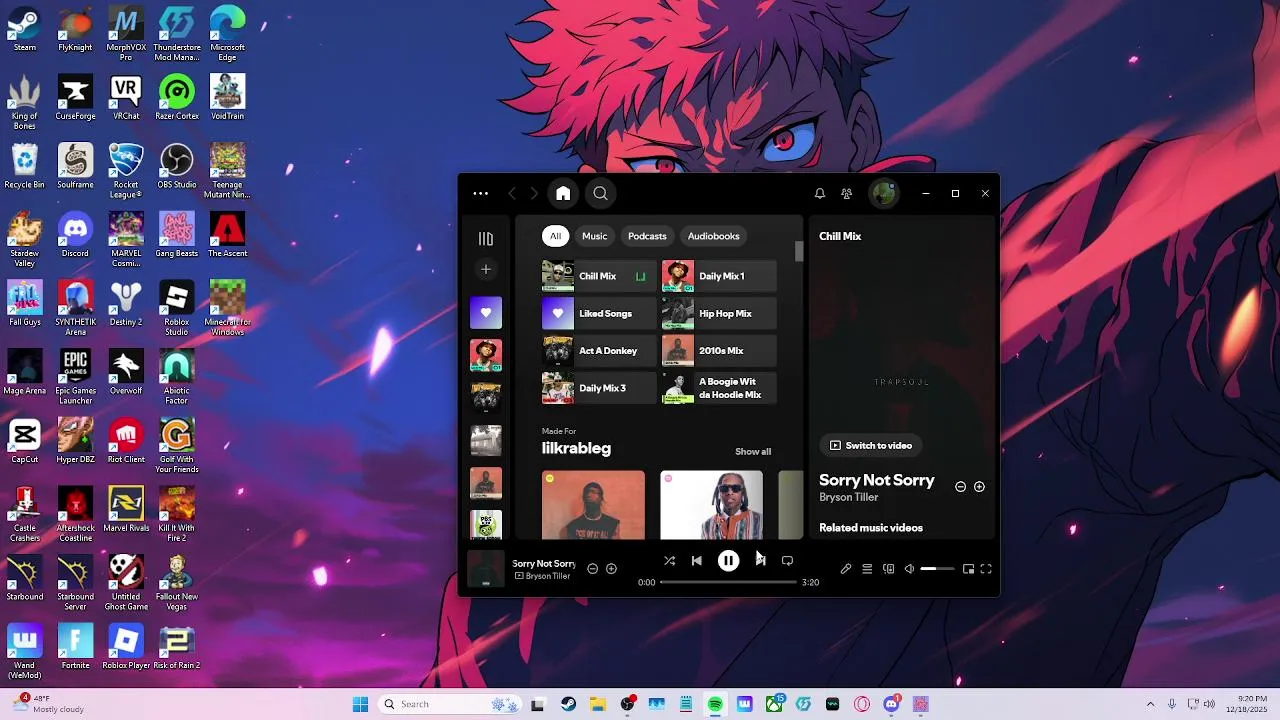Click Show all in Made For section
This screenshot has height=720, width=1280.
[x=753, y=452]
